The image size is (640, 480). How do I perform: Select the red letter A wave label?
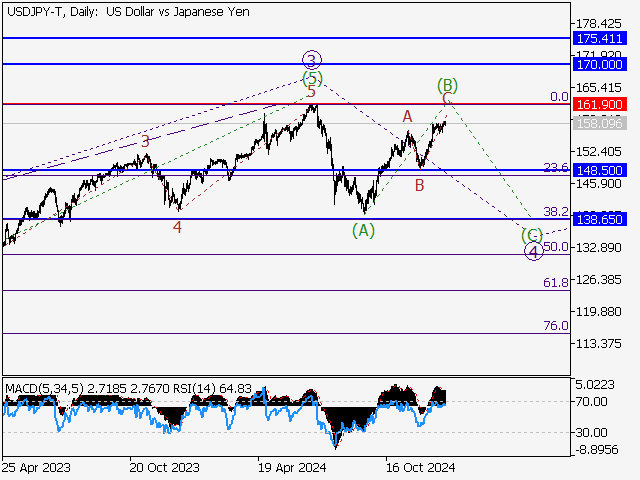408,116
